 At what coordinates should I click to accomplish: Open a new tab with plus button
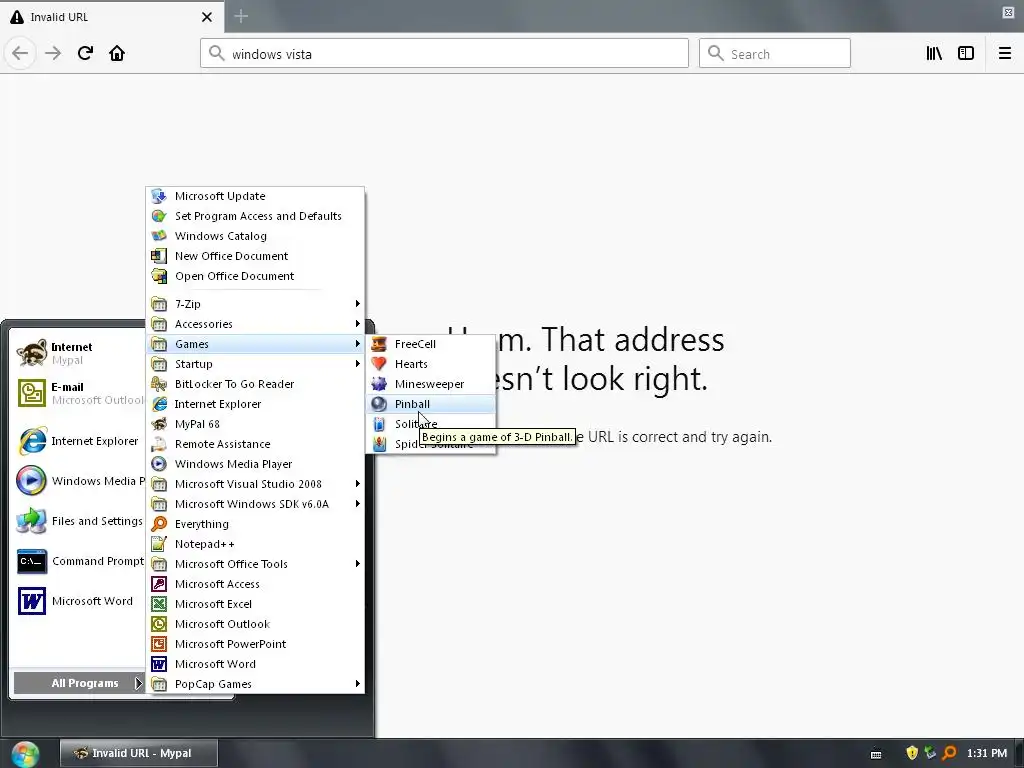click(241, 16)
